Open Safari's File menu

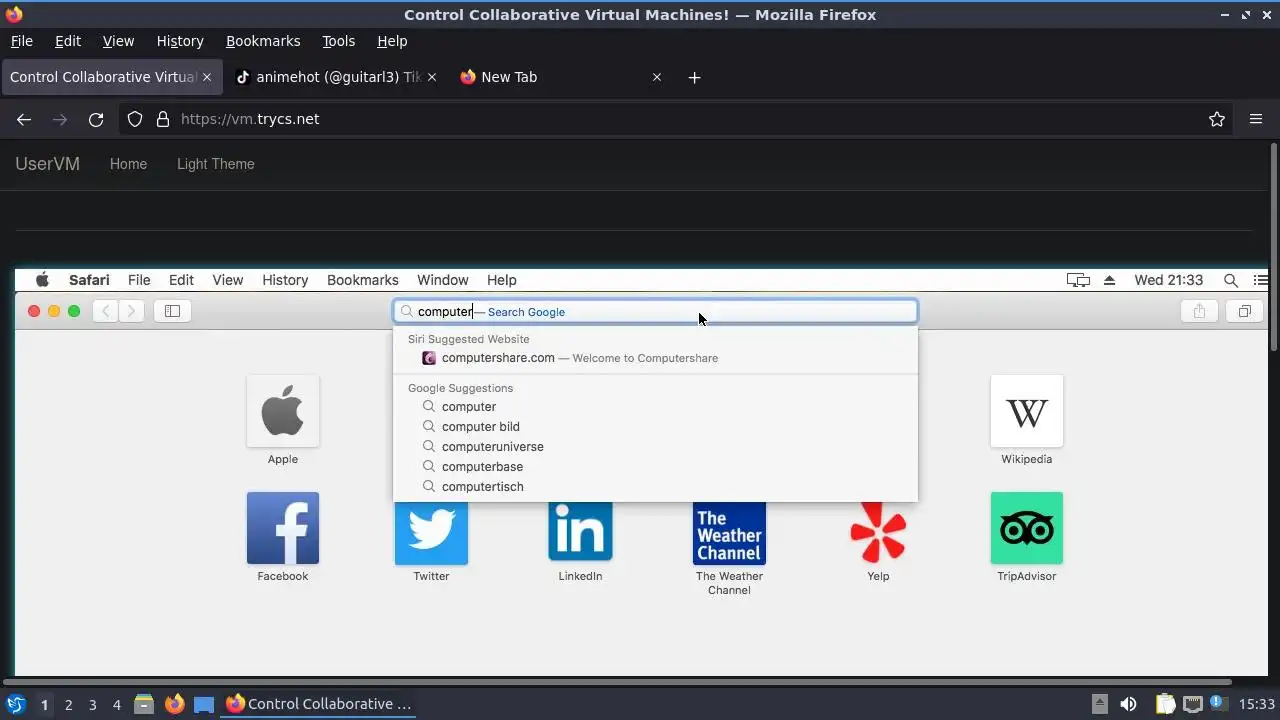(x=139, y=280)
